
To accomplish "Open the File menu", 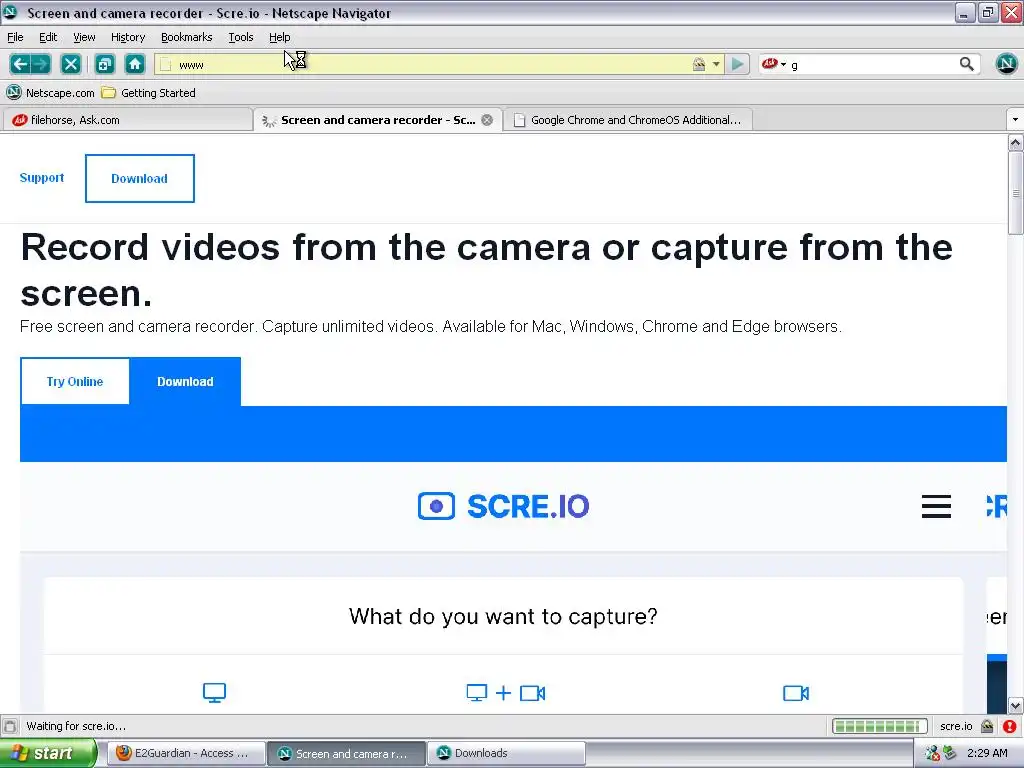I will pyautogui.click(x=15, y=37).
